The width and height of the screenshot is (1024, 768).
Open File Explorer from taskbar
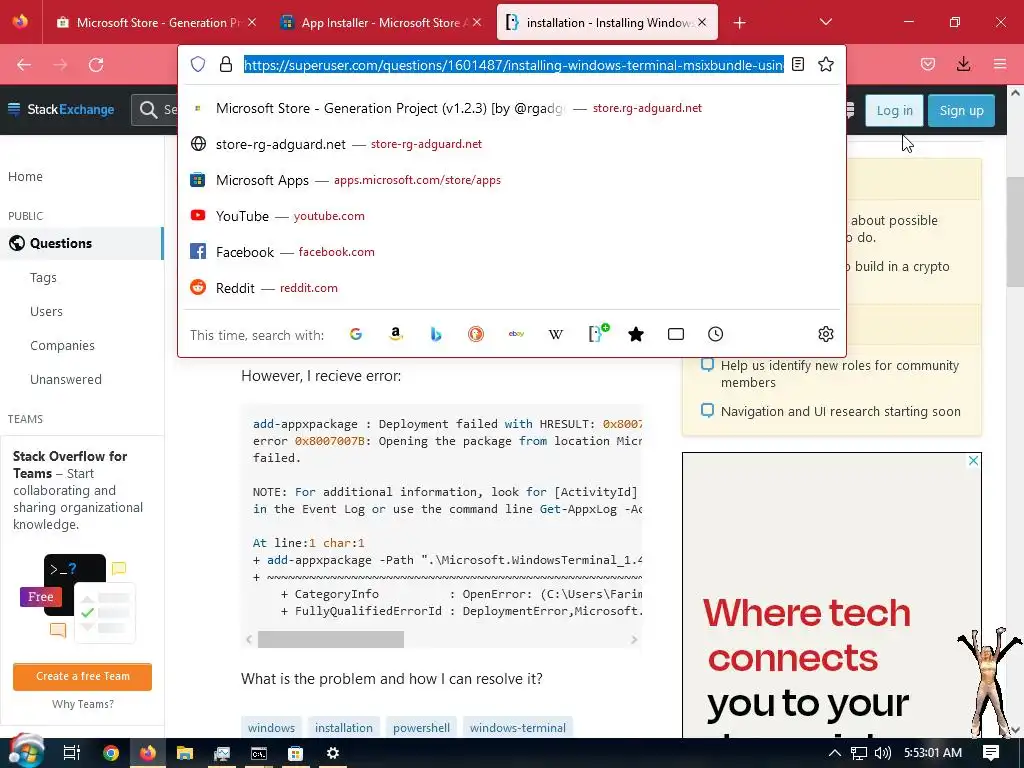point(185,753)
